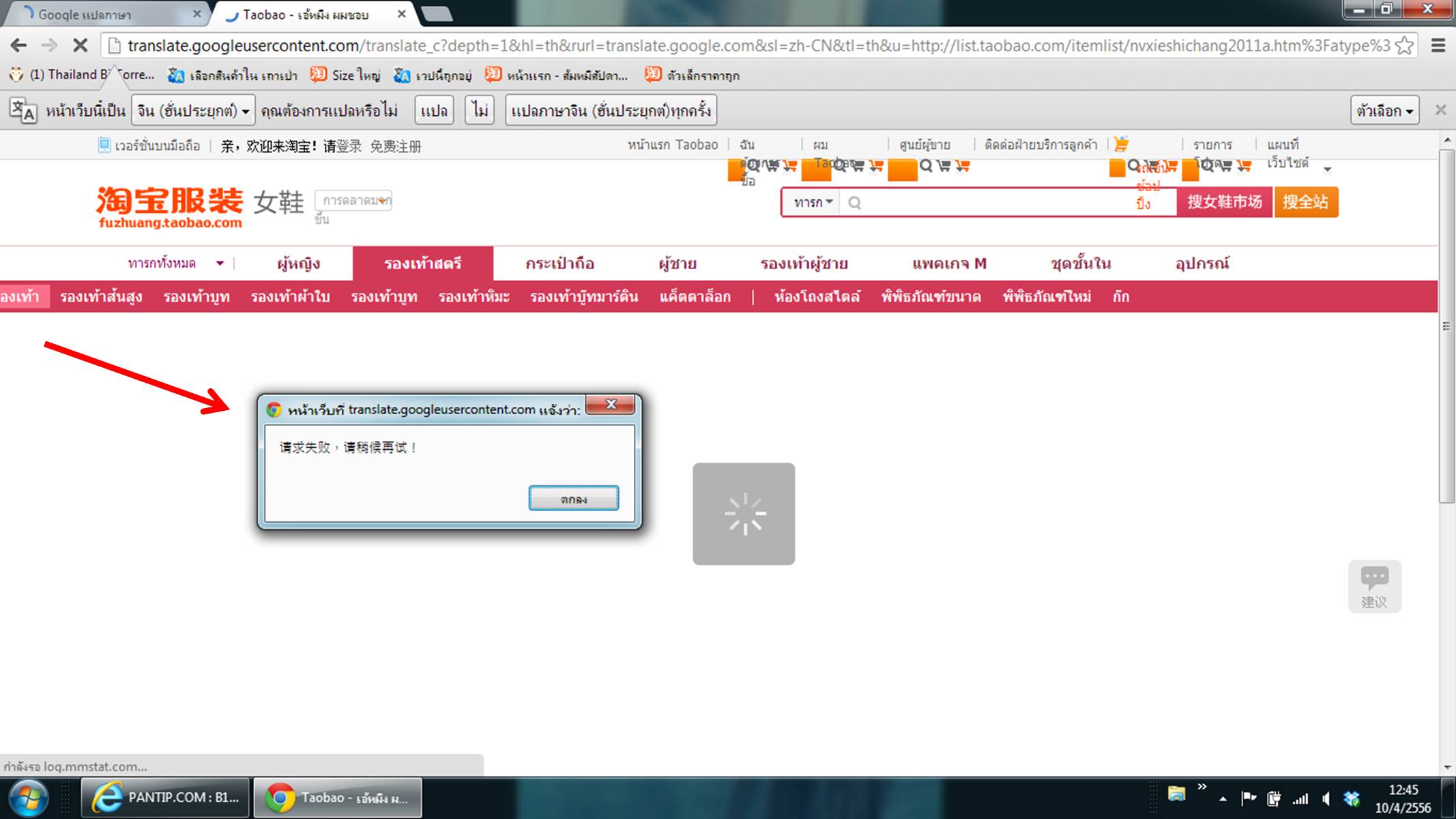This screenshot has width=1456, height=819.
Task: Click inside the Taobao search field
Action: pos(989,203)
